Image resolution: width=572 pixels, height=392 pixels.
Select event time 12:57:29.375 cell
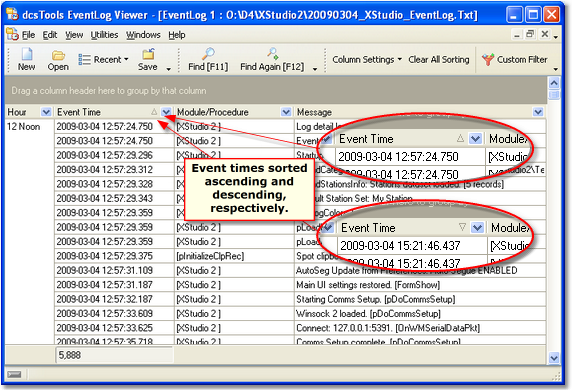[114, 256]
